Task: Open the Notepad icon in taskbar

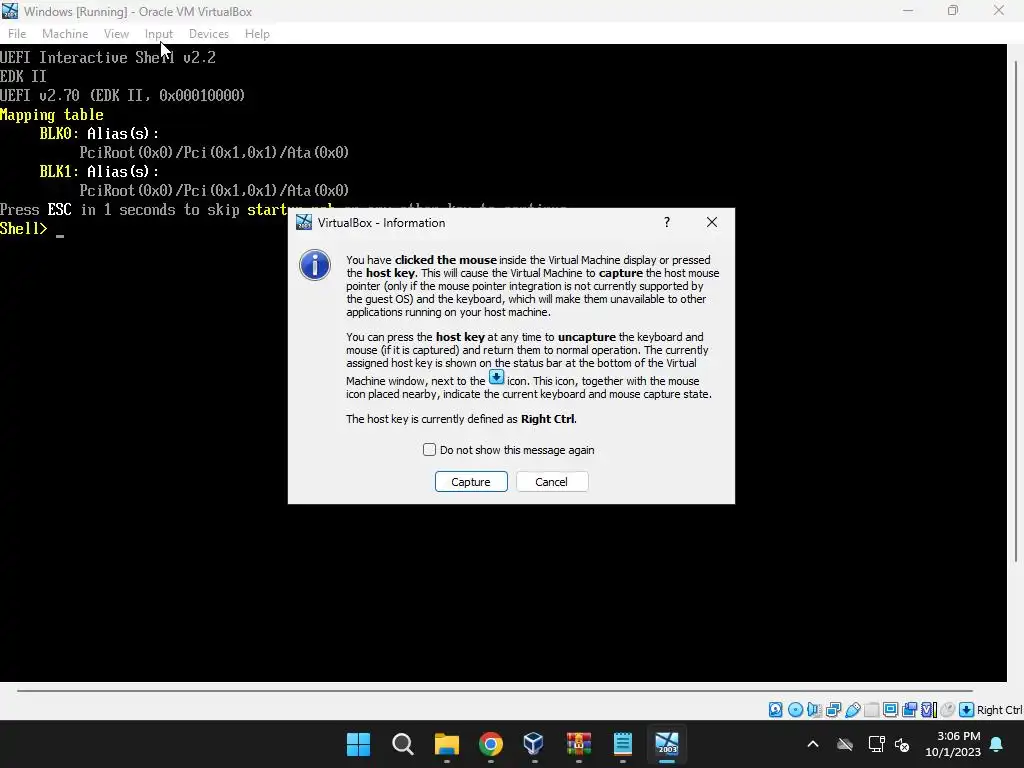Action: coord(622,744)
